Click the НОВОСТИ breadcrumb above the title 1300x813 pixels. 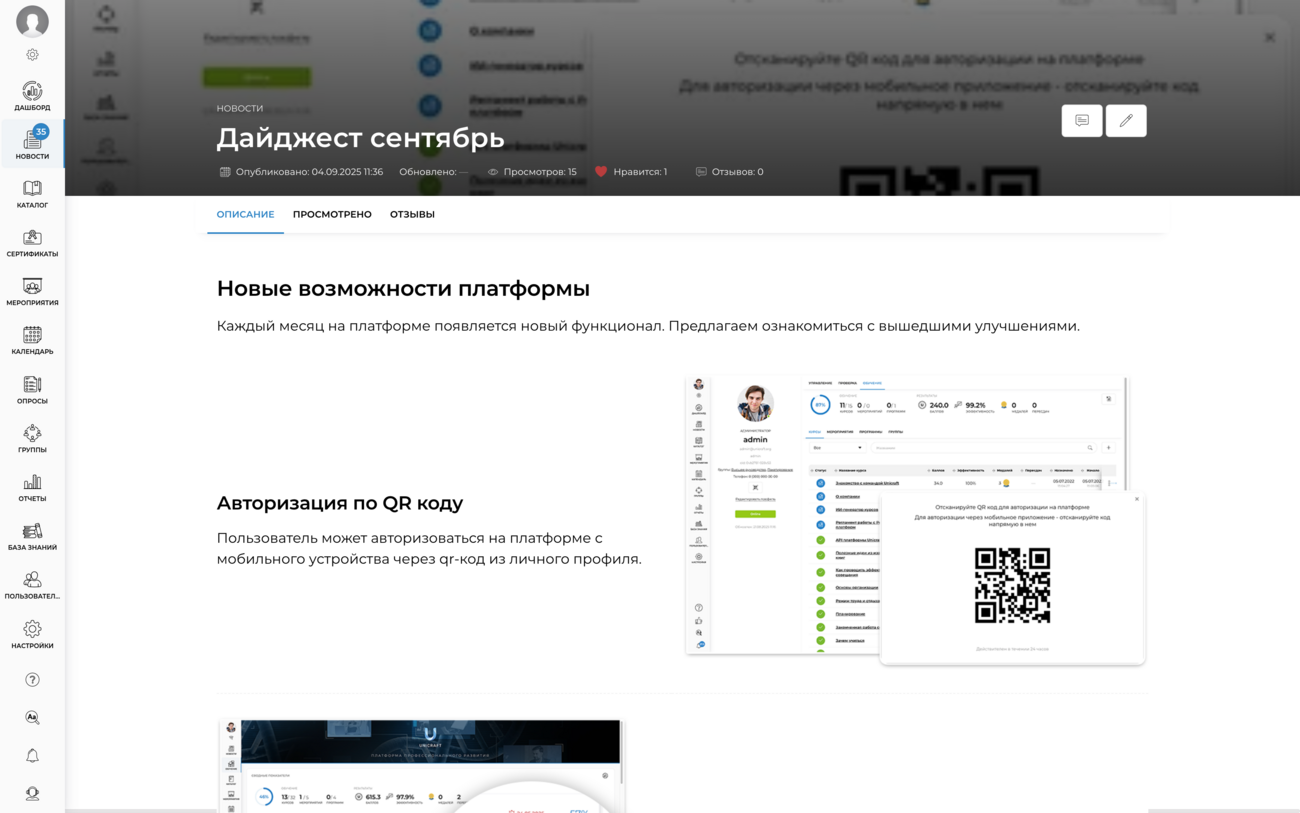point(240,108)
